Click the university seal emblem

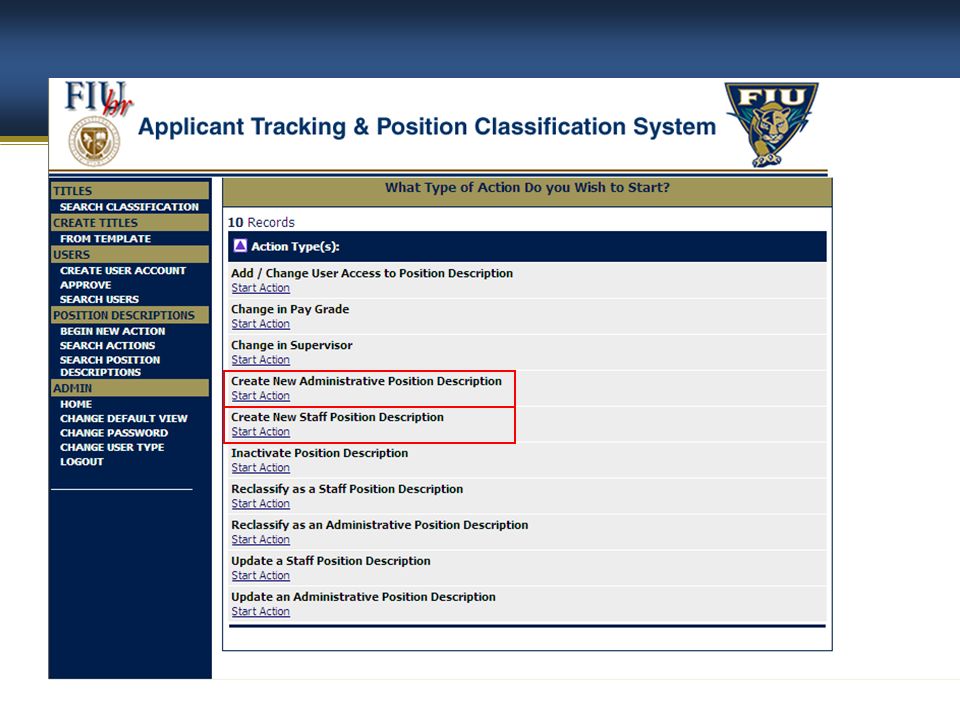(x=94, y=141)
